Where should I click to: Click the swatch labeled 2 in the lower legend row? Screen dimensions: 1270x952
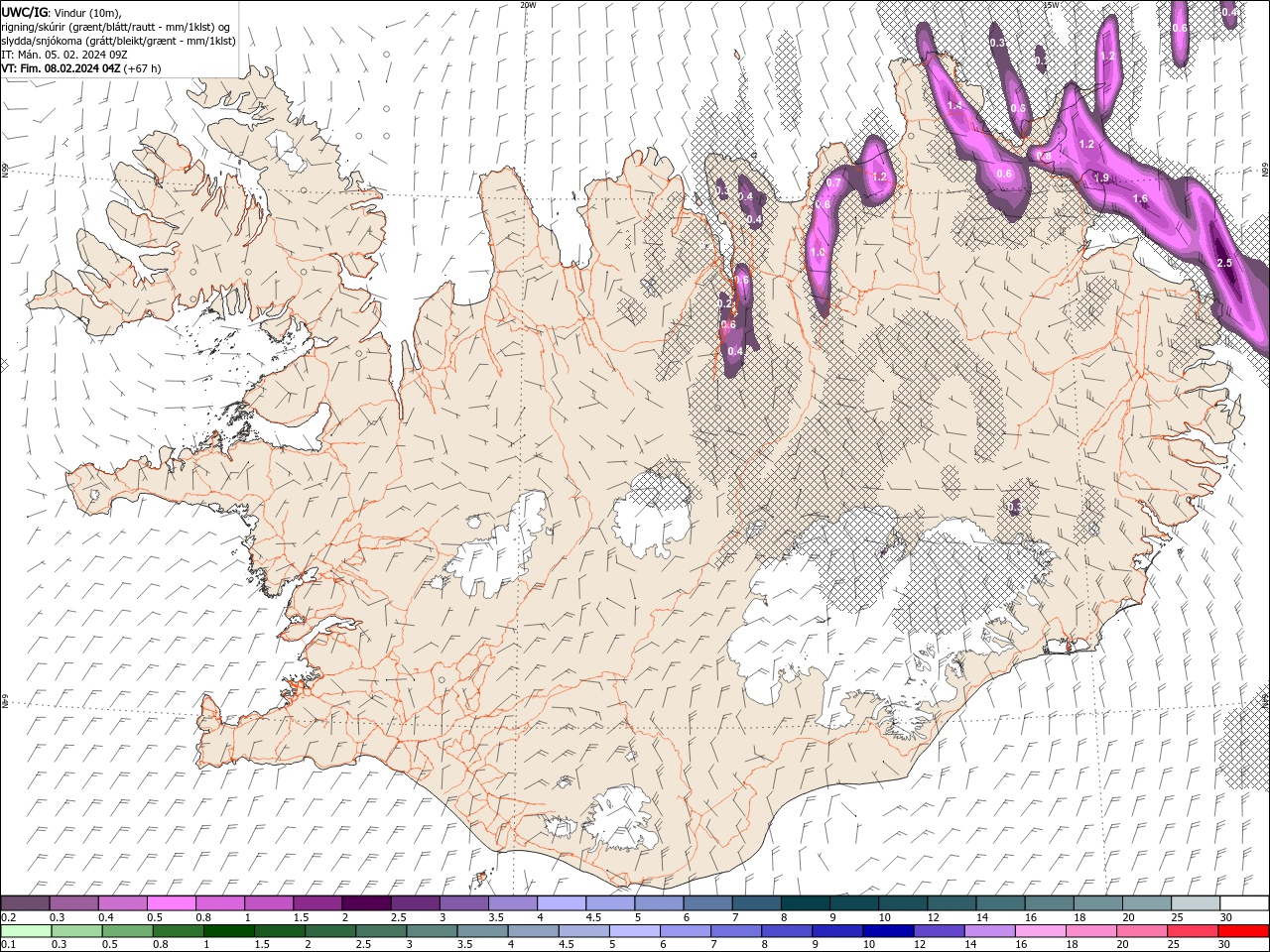click(329, 931)
